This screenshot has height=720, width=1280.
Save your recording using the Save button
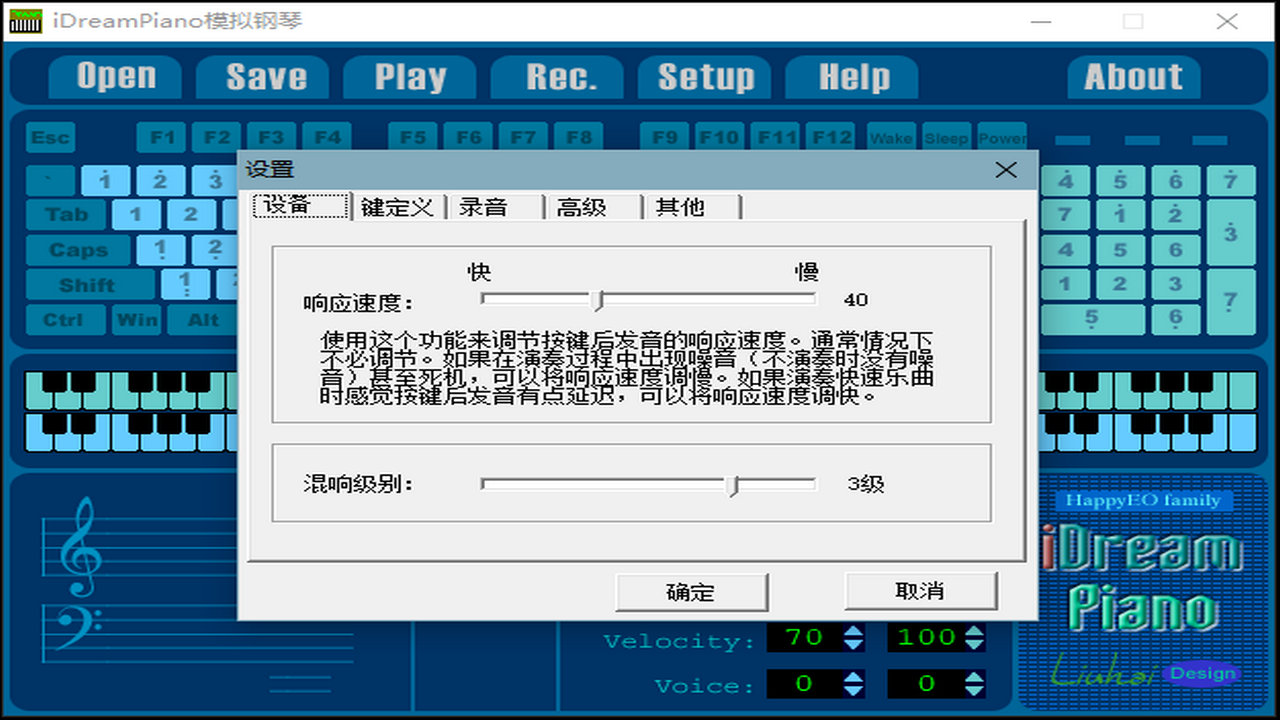pos(261,76)
